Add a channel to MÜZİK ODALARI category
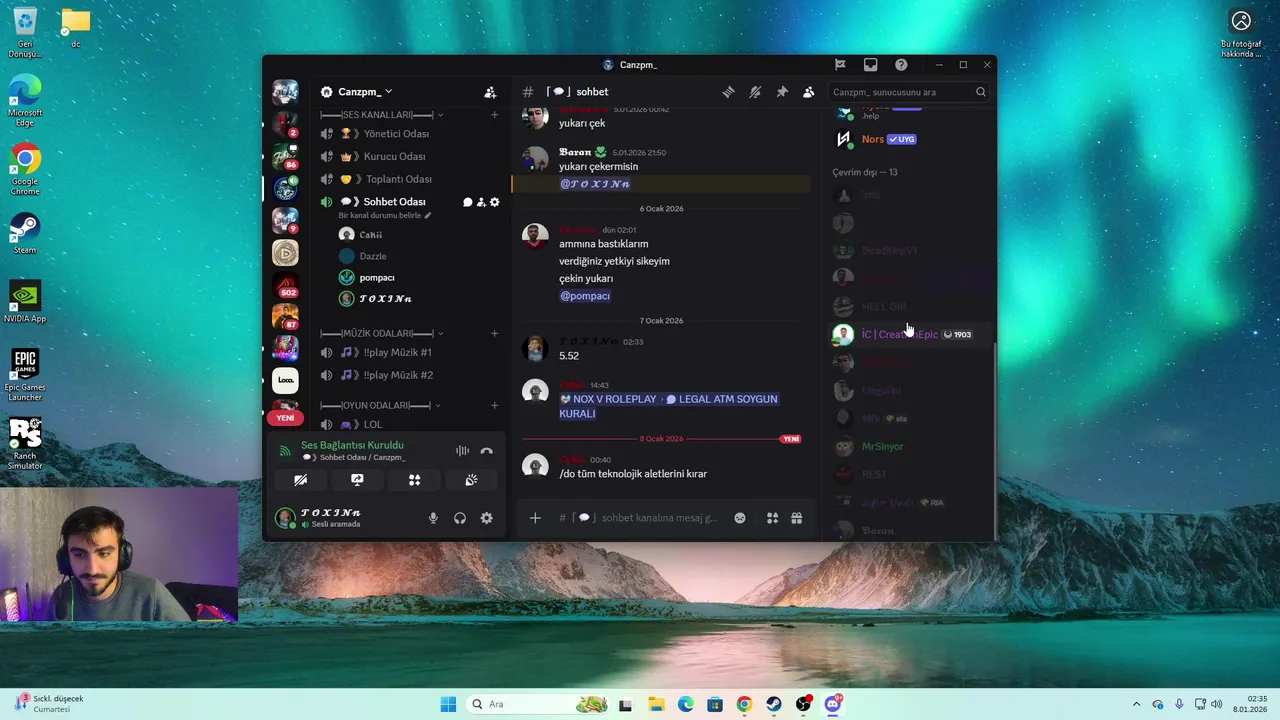 [494, 333]
